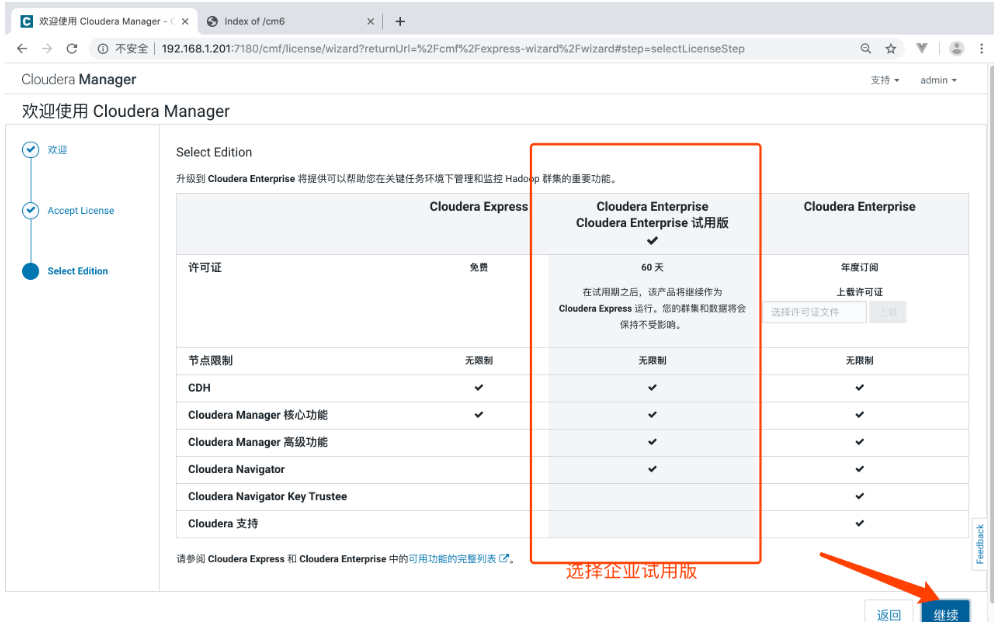Click the 年度订阅 license text

tap(860, 268)
